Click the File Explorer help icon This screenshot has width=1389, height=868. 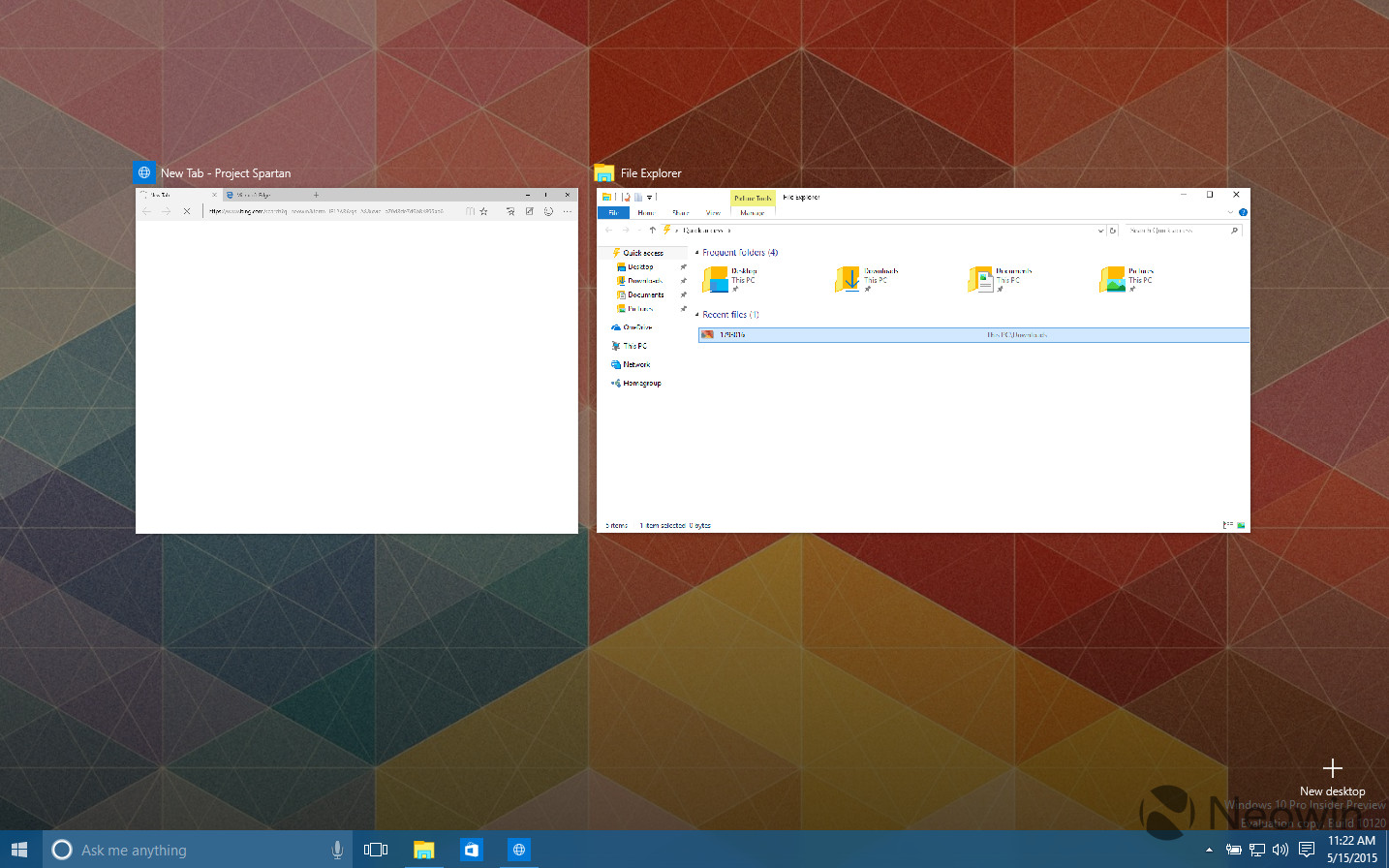[x=1243, y=212]
